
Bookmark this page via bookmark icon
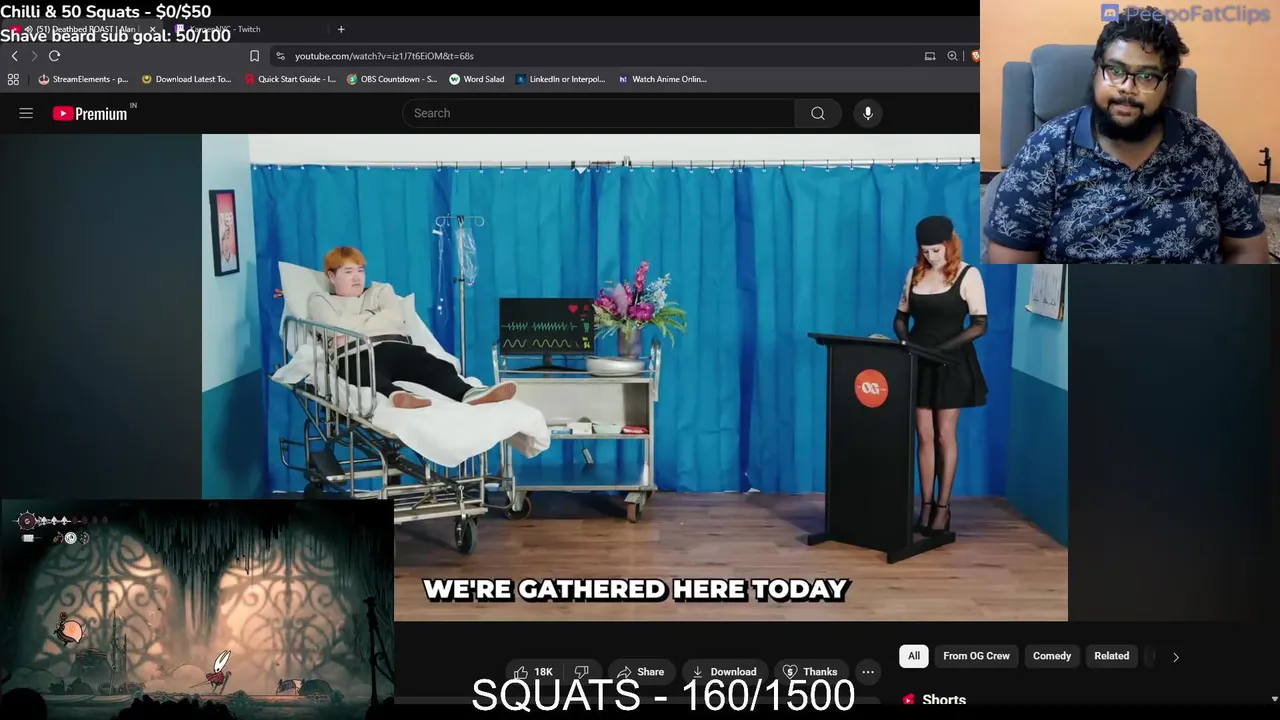point(254,56)
